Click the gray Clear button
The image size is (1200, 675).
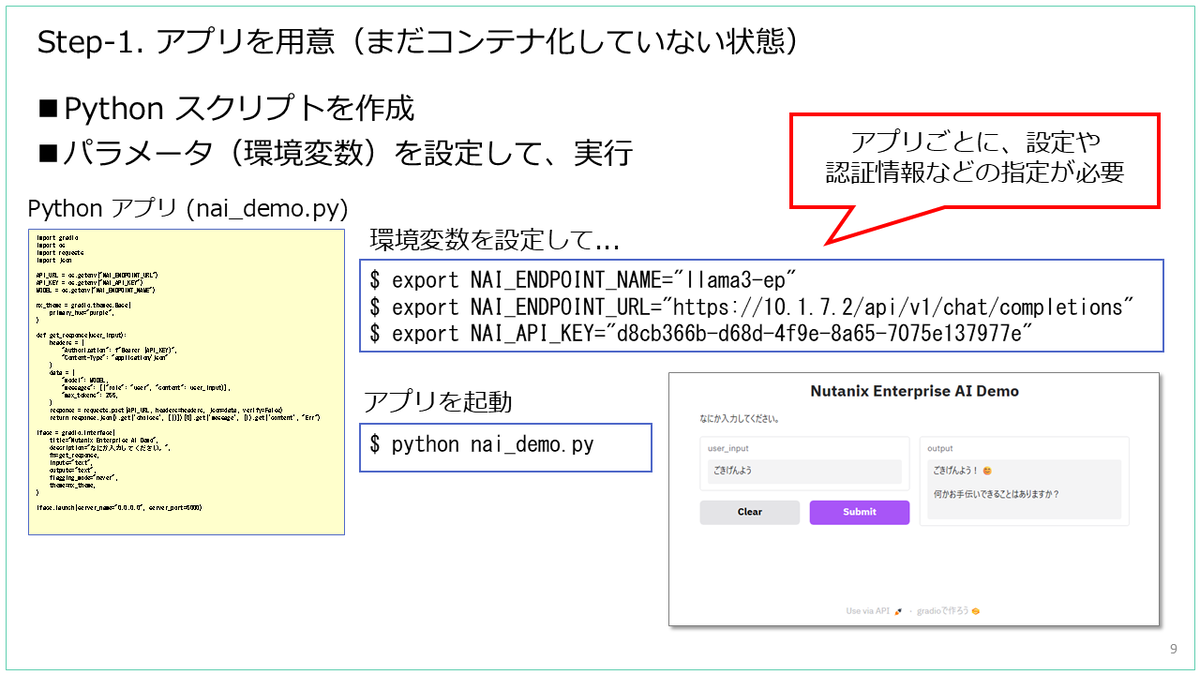750,512
